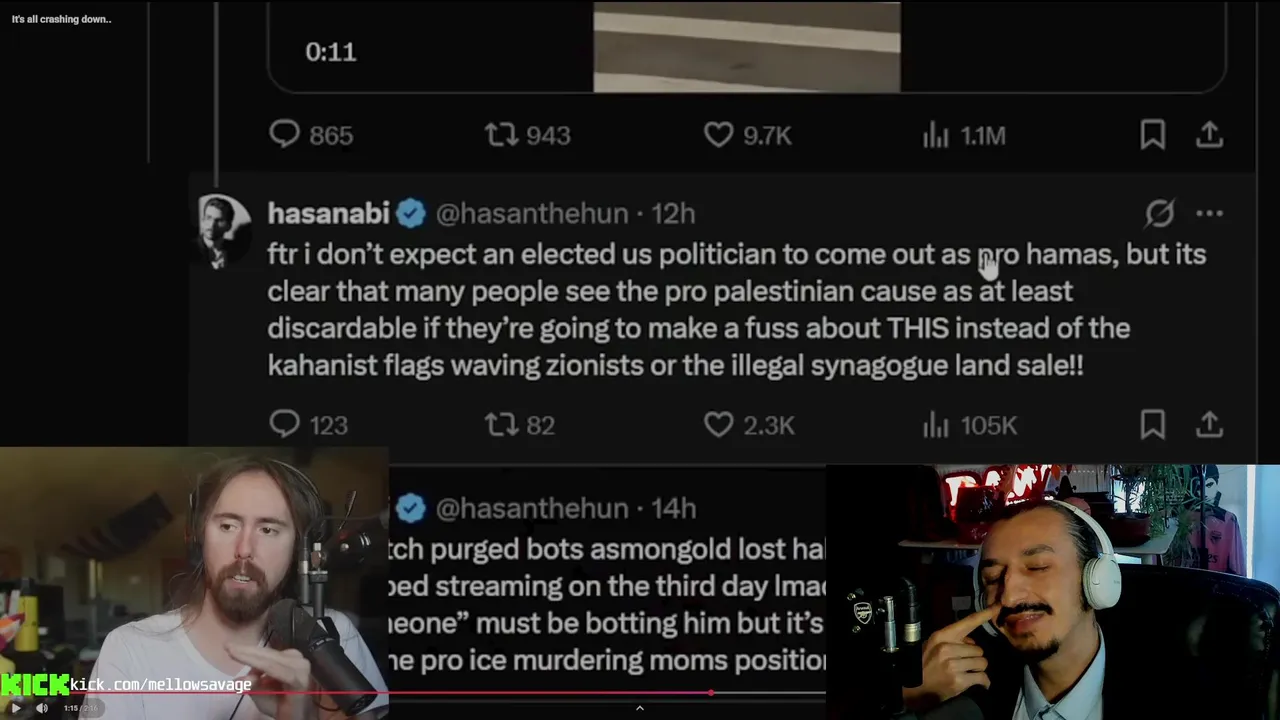The height and width of the screenshot is (720, 1280).
Task: Click the repost icon showing 943
Action: [501, 134]
